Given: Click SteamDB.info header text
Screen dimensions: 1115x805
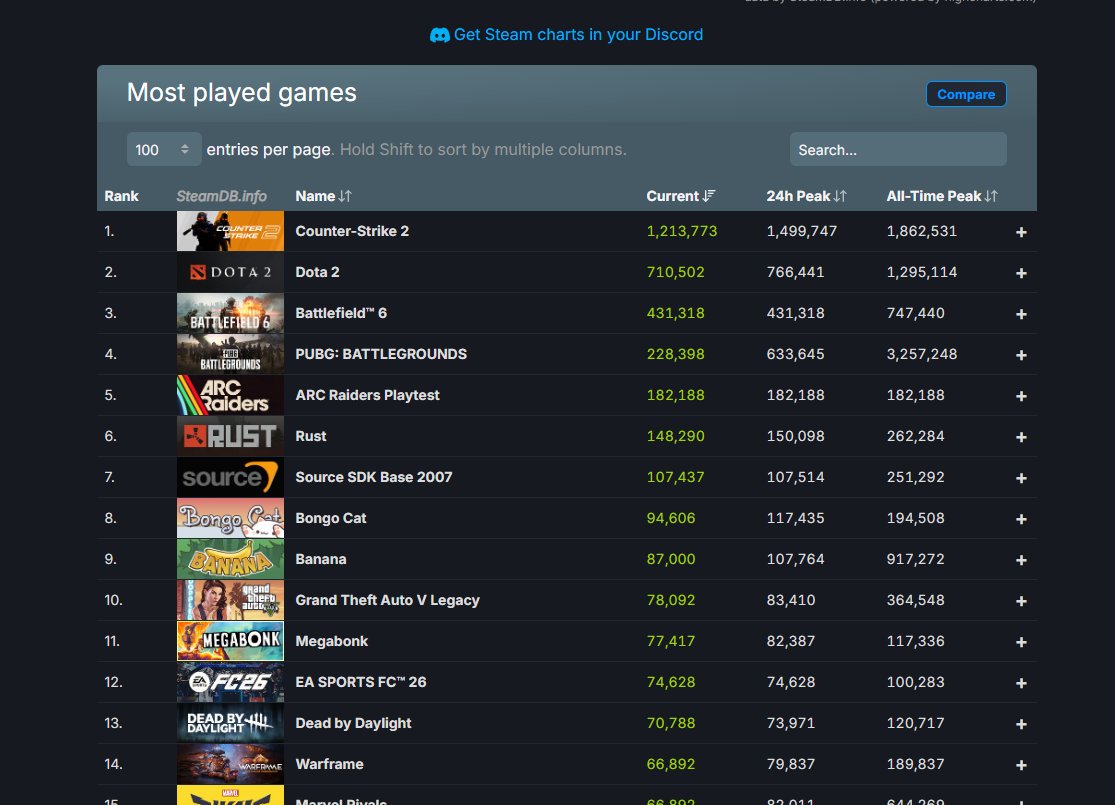Looking at the screenshot, I should coord(221,196).
